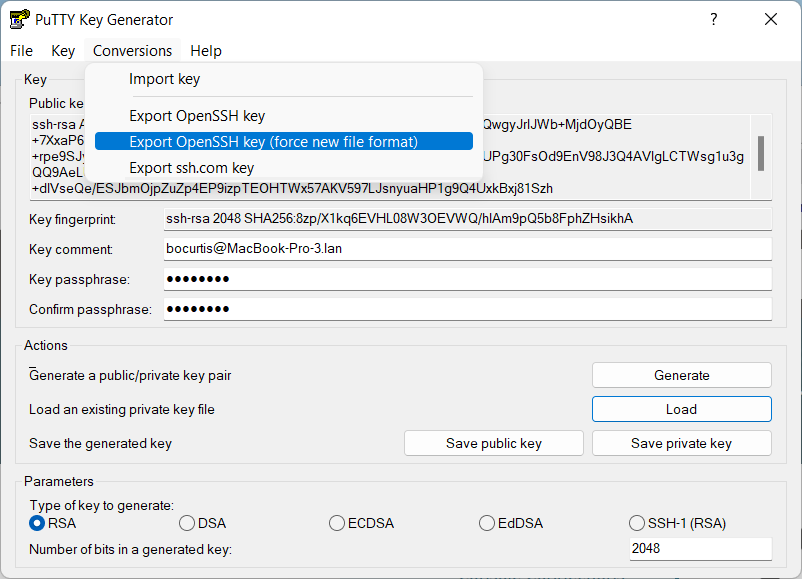Click Save private key
The image size is (802, 579).
tap(681, 443)
